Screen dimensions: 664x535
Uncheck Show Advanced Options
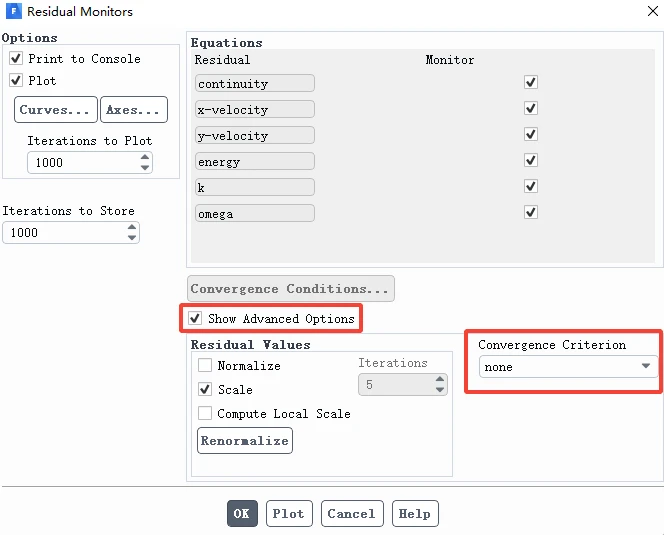(195, 318)
